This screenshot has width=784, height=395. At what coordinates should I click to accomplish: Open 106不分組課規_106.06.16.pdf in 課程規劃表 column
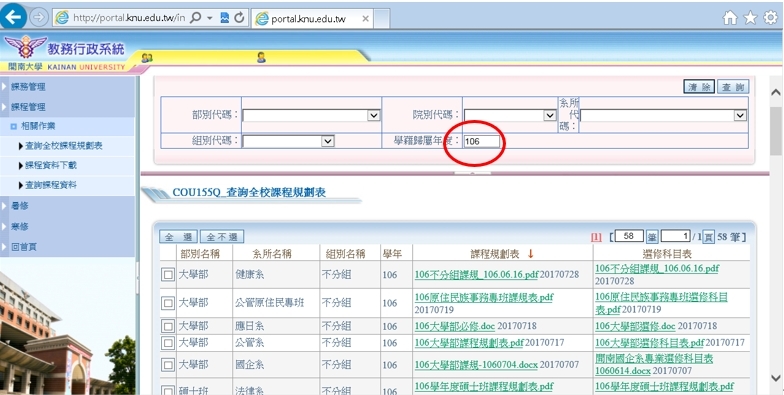click(476, 274)
